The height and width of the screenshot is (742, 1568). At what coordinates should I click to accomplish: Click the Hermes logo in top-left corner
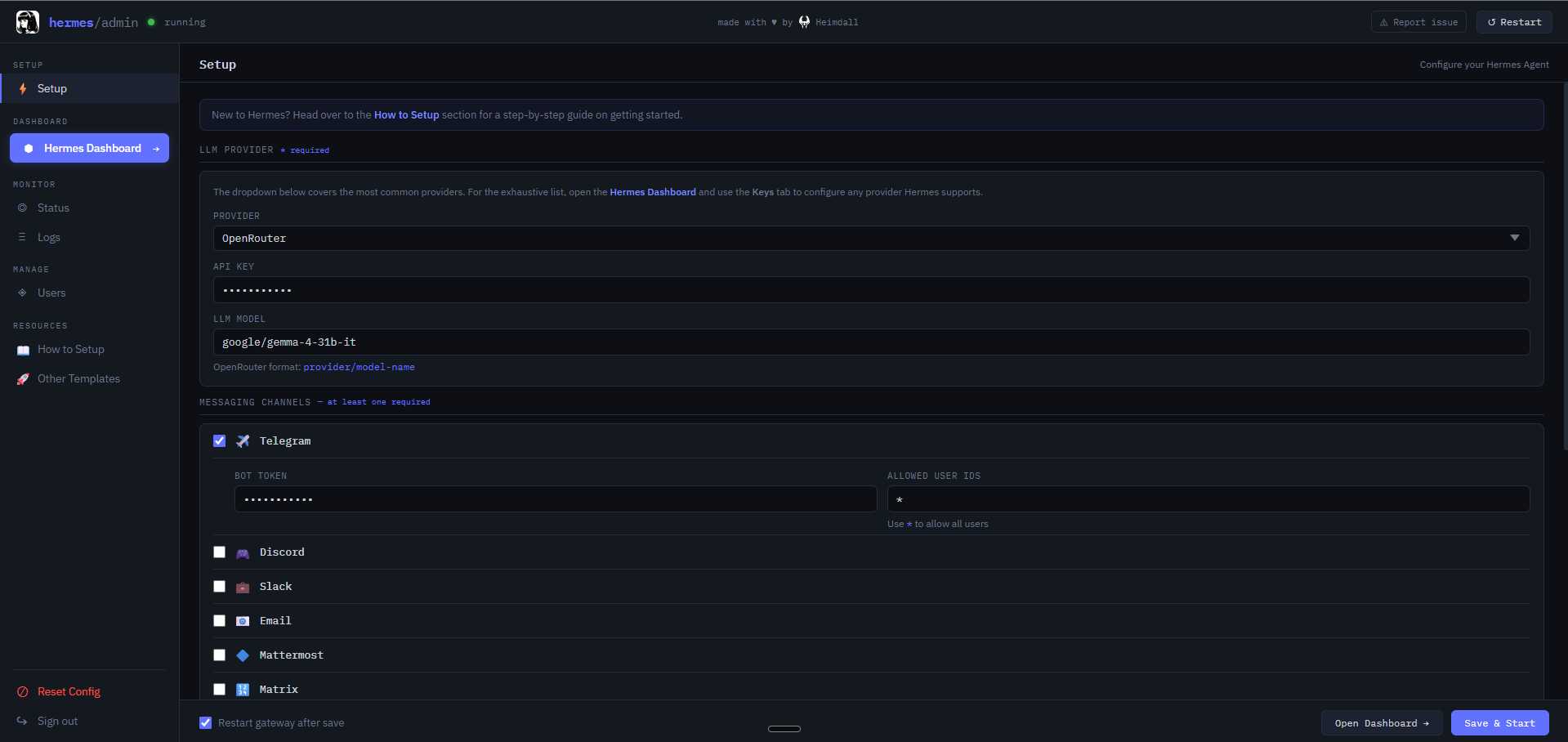(26, 22)
